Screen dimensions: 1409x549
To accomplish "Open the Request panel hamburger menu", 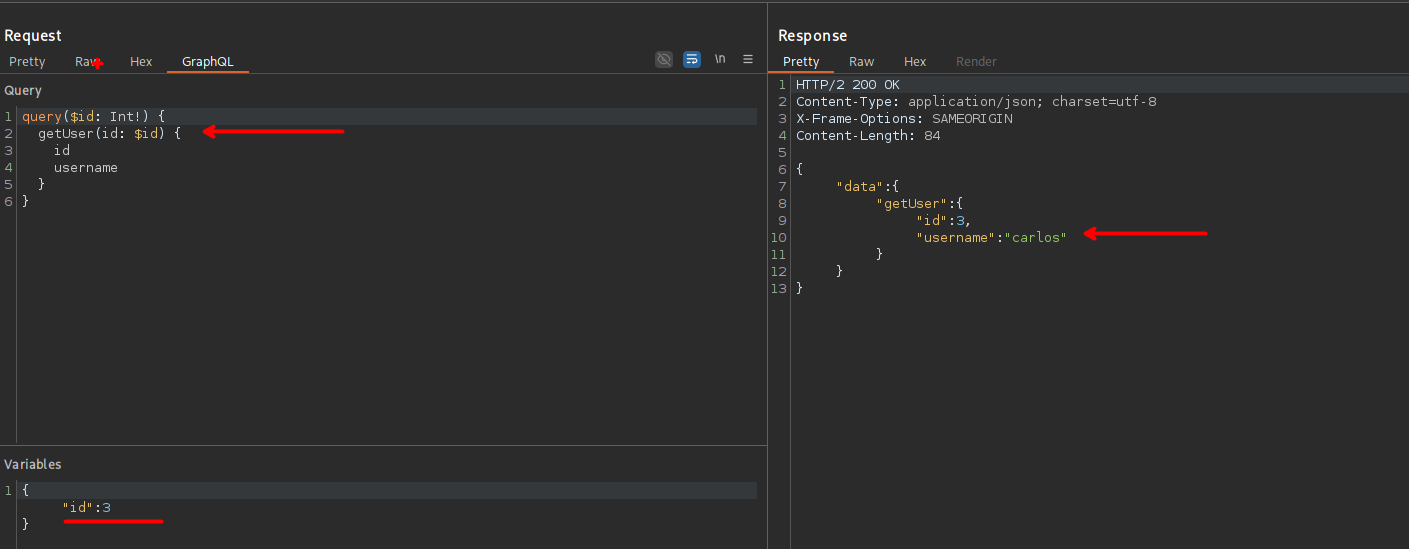I will 747,60.
